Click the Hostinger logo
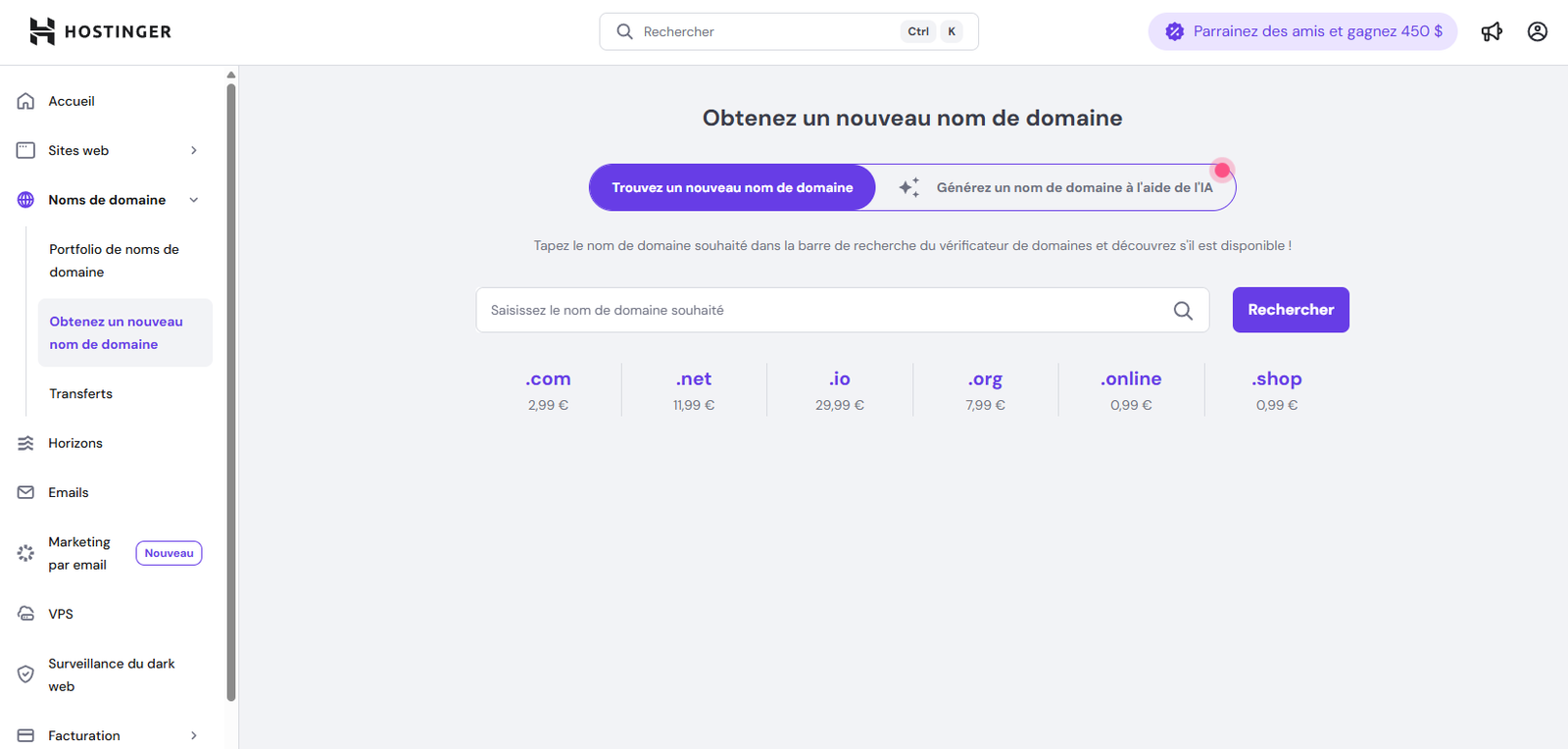This screenshot has height=749, width=1568. tap(100, 31)
